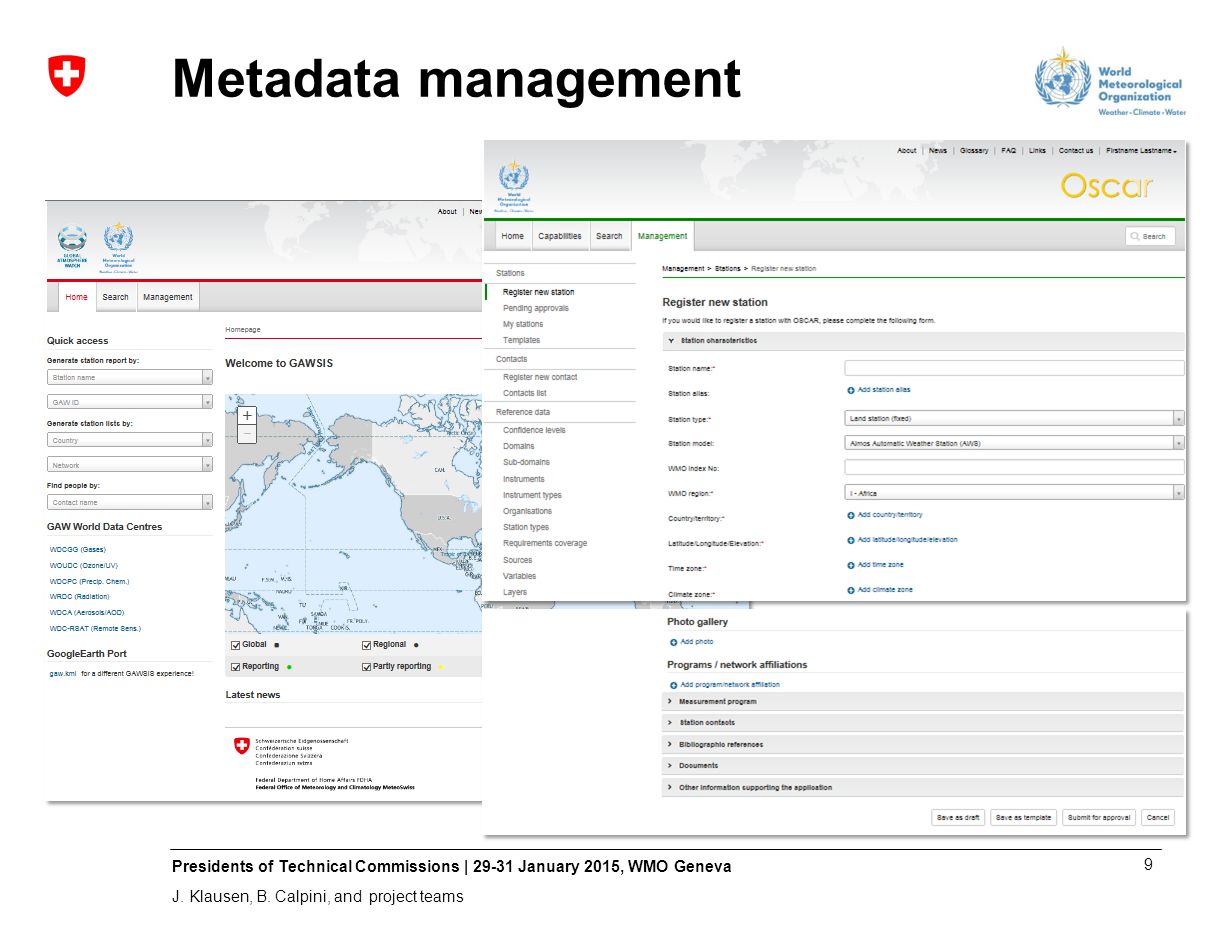Open the Contact name dropdown

130,502
